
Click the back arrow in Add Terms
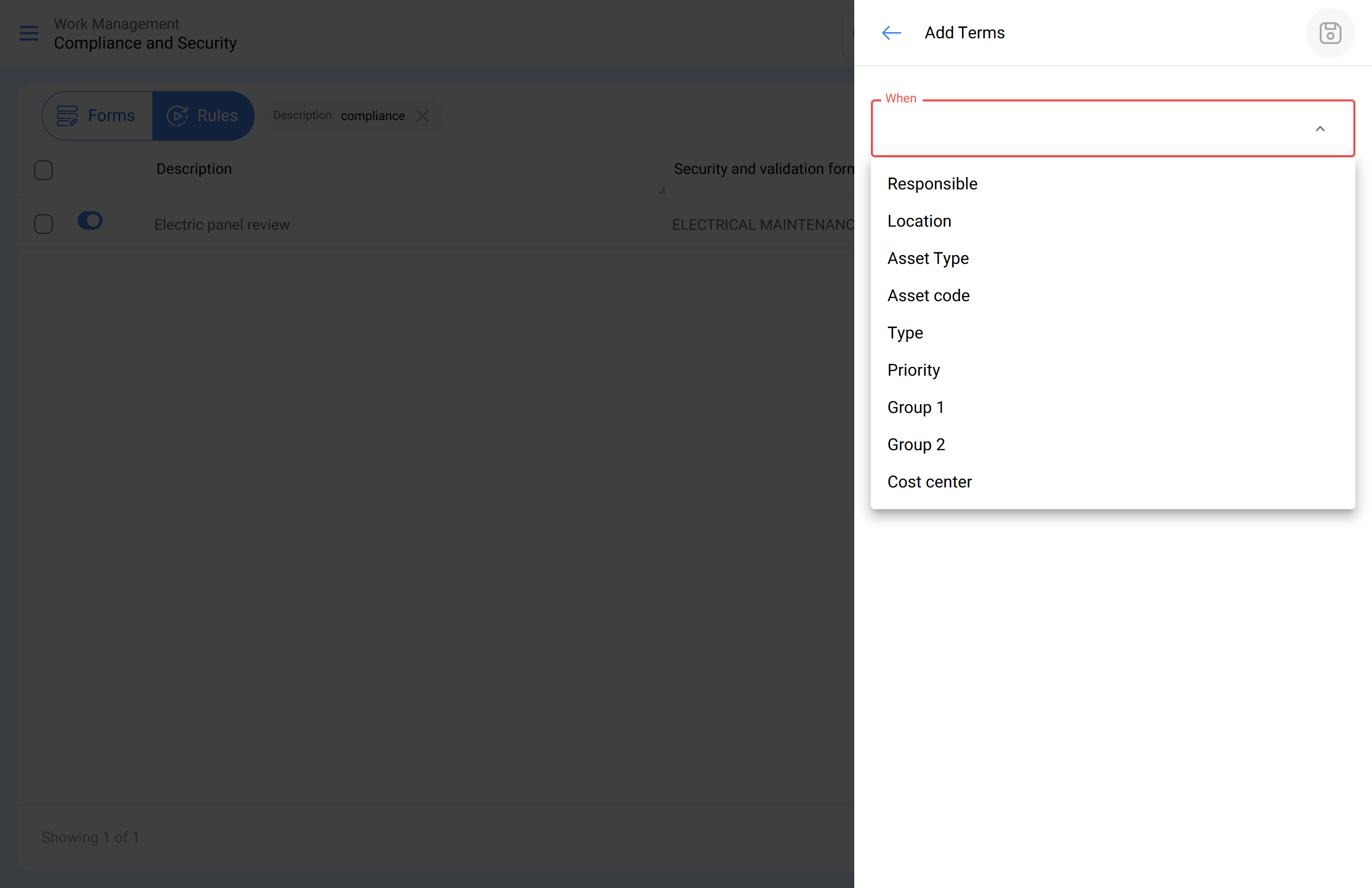(891, 33)
